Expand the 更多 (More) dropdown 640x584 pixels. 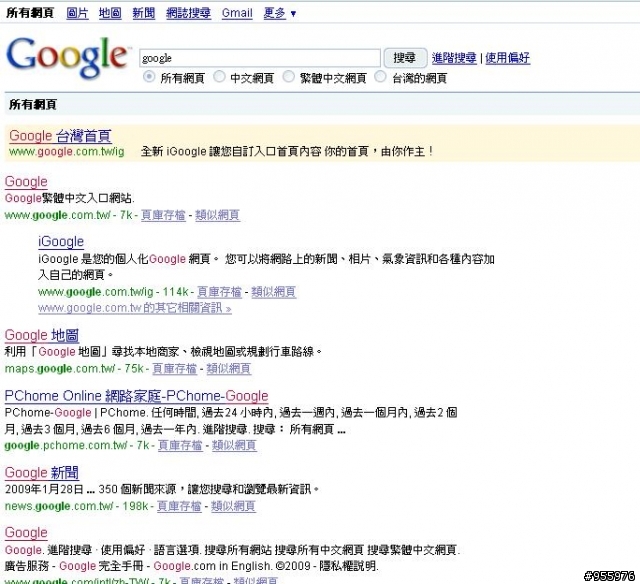coord(280,13)
